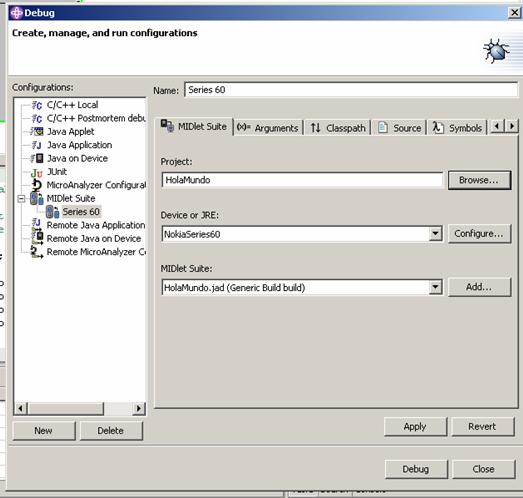Click the Apply button
The width and height of the screenshot is (523, 498).
(415, 427)
